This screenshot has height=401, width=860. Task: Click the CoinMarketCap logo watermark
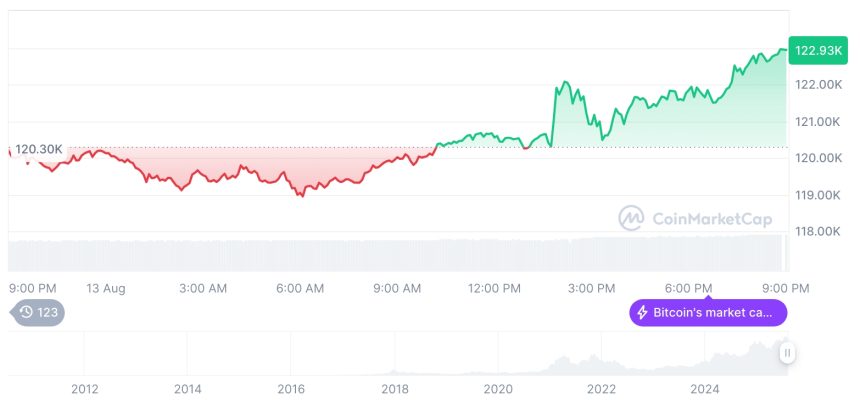tap(685, 217)
